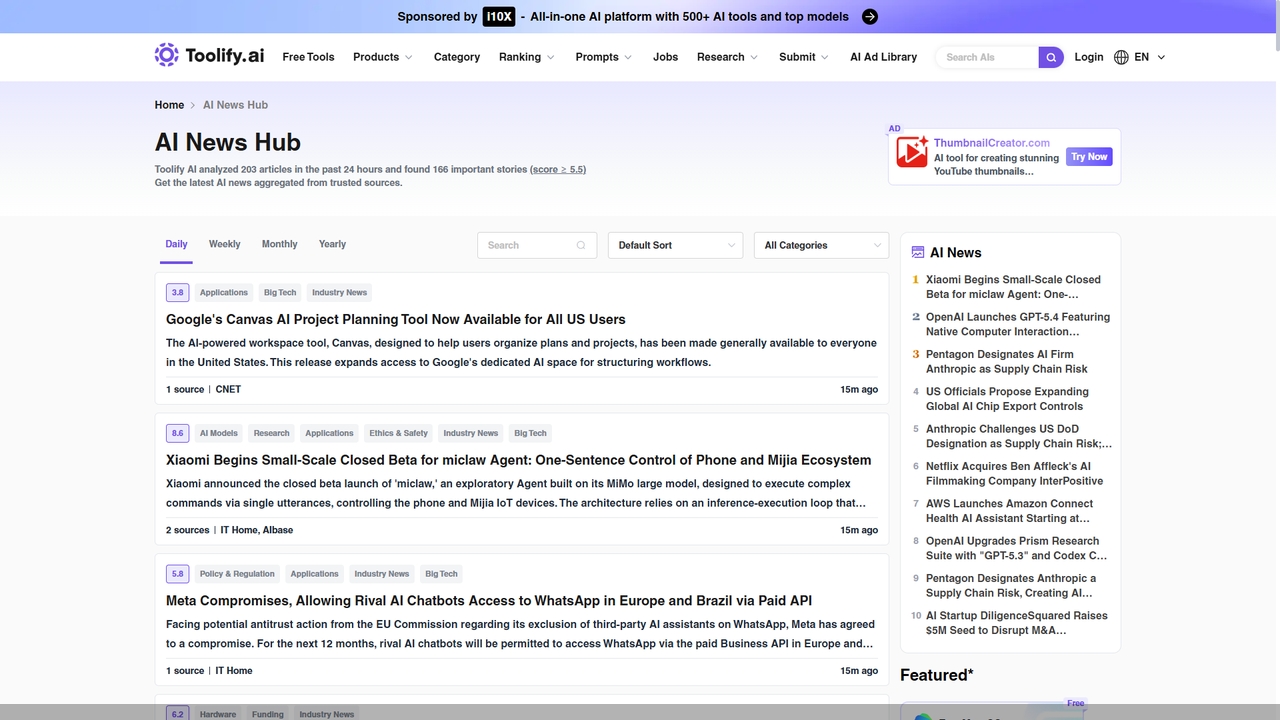Open sidebar news: Anthropic Challenges US DoD Designation
Viewport: 1280px width, 720px height.
1019,436
